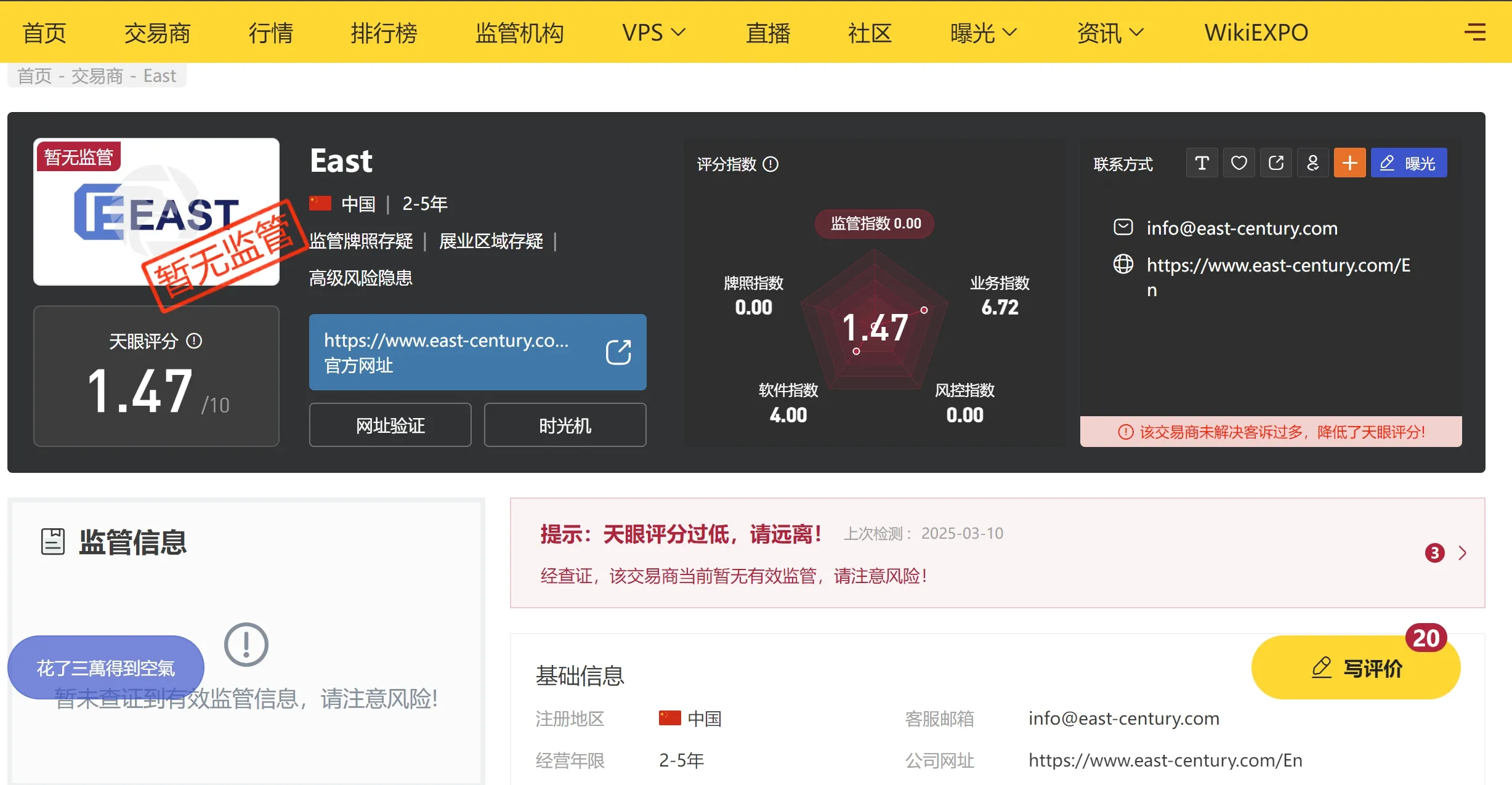This screenshot has height=785, width=1512.
Task: Click the website URL in contact panel
Action: [1278, 277]
